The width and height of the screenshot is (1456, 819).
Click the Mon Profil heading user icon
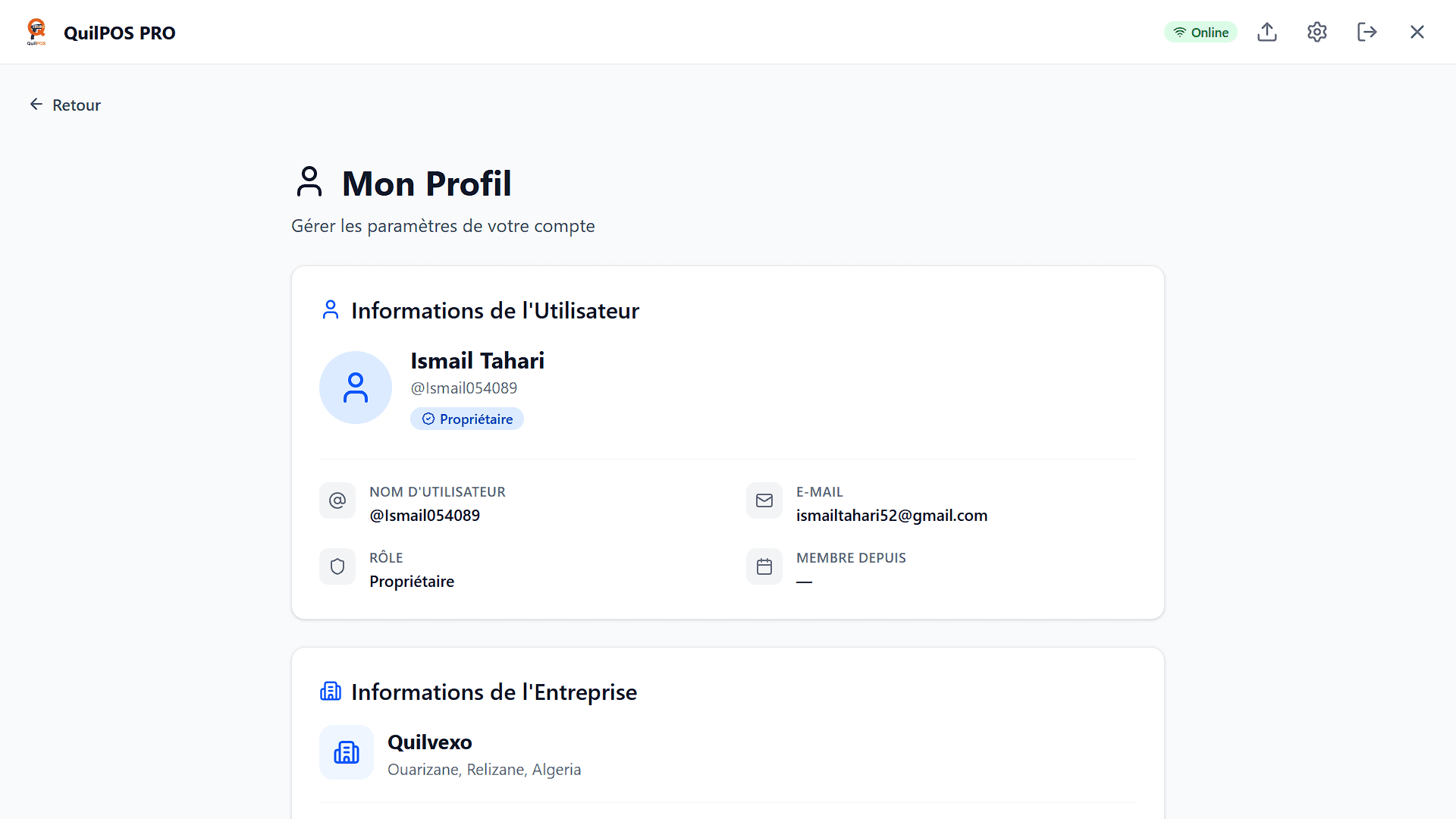click(x=309, y=182)
